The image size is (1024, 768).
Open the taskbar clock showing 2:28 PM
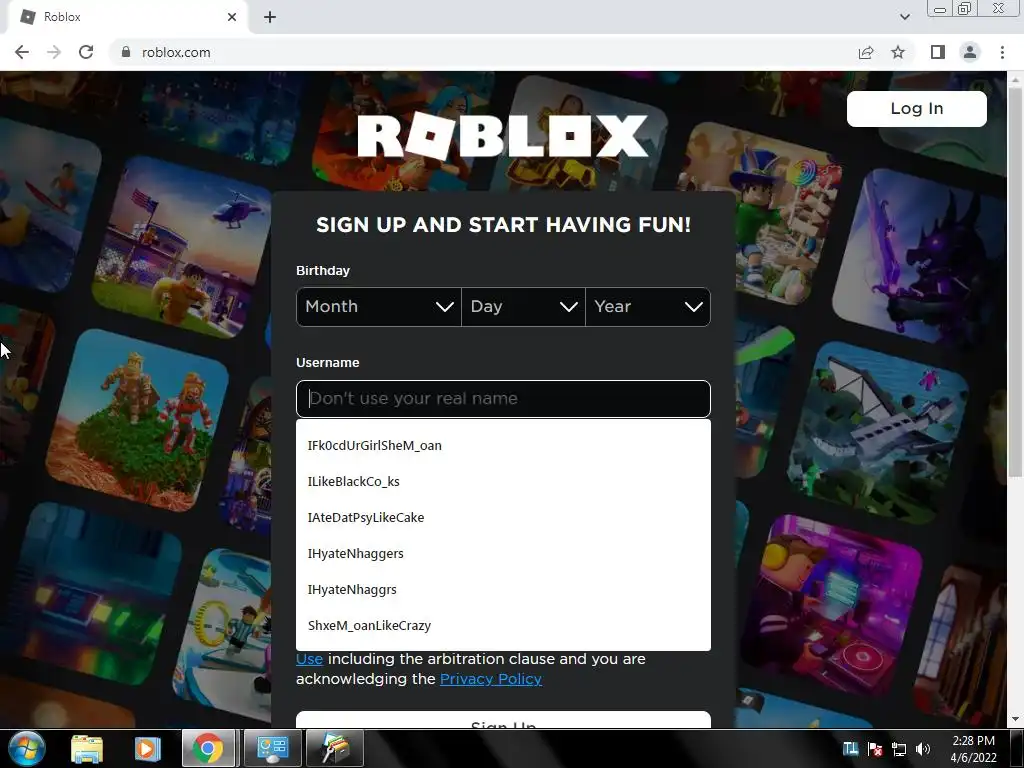pos(973,749)
